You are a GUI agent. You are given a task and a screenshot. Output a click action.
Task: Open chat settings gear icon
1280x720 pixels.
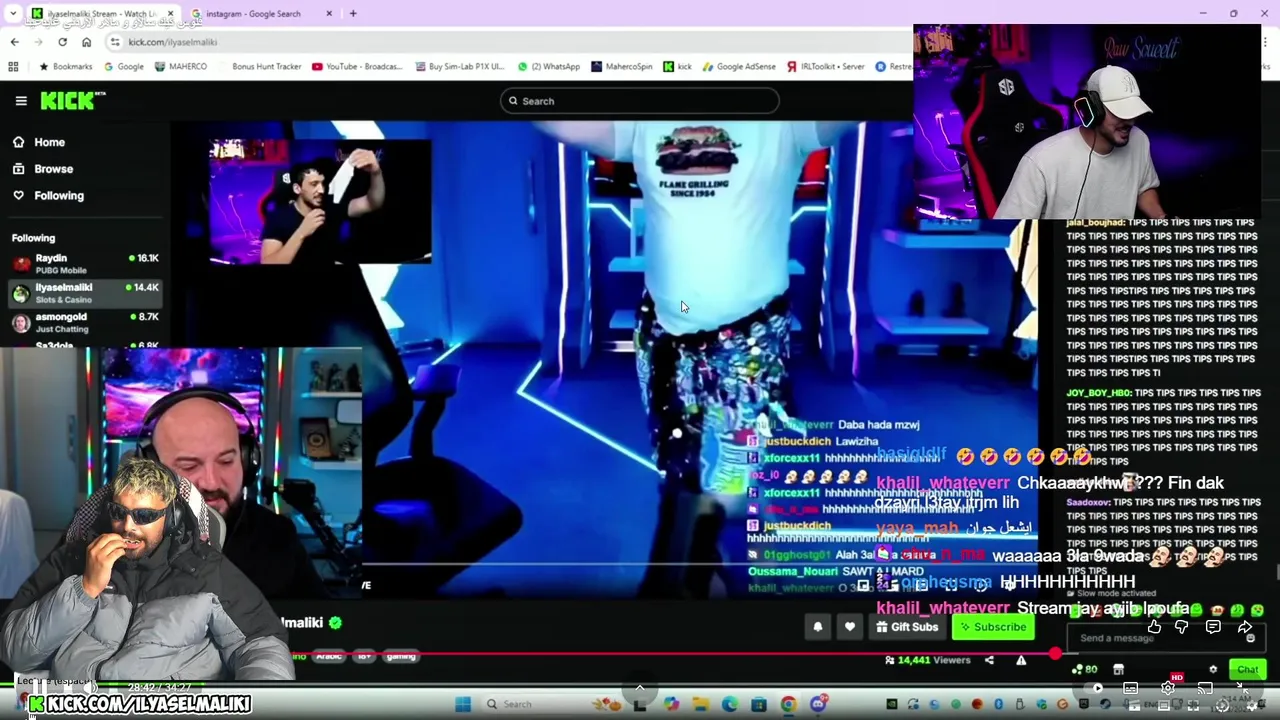pos(1213,670)
